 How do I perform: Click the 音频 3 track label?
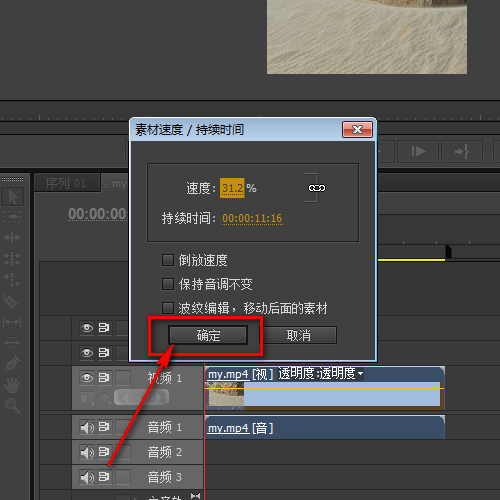[x=165, y=477]
